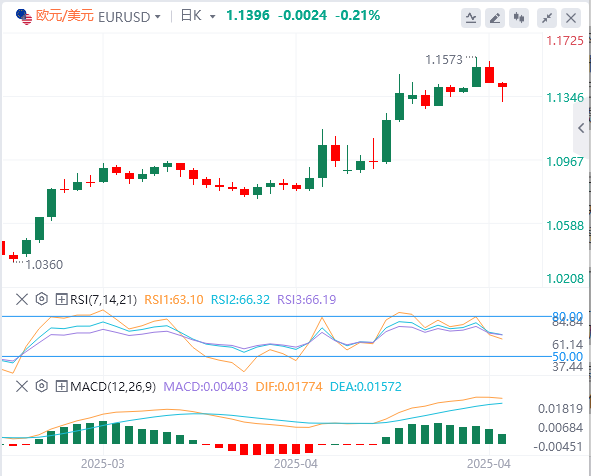Click the DIF:0.01774 value
The height and width of the screenshot is (476, 591).
pos(289,387)
